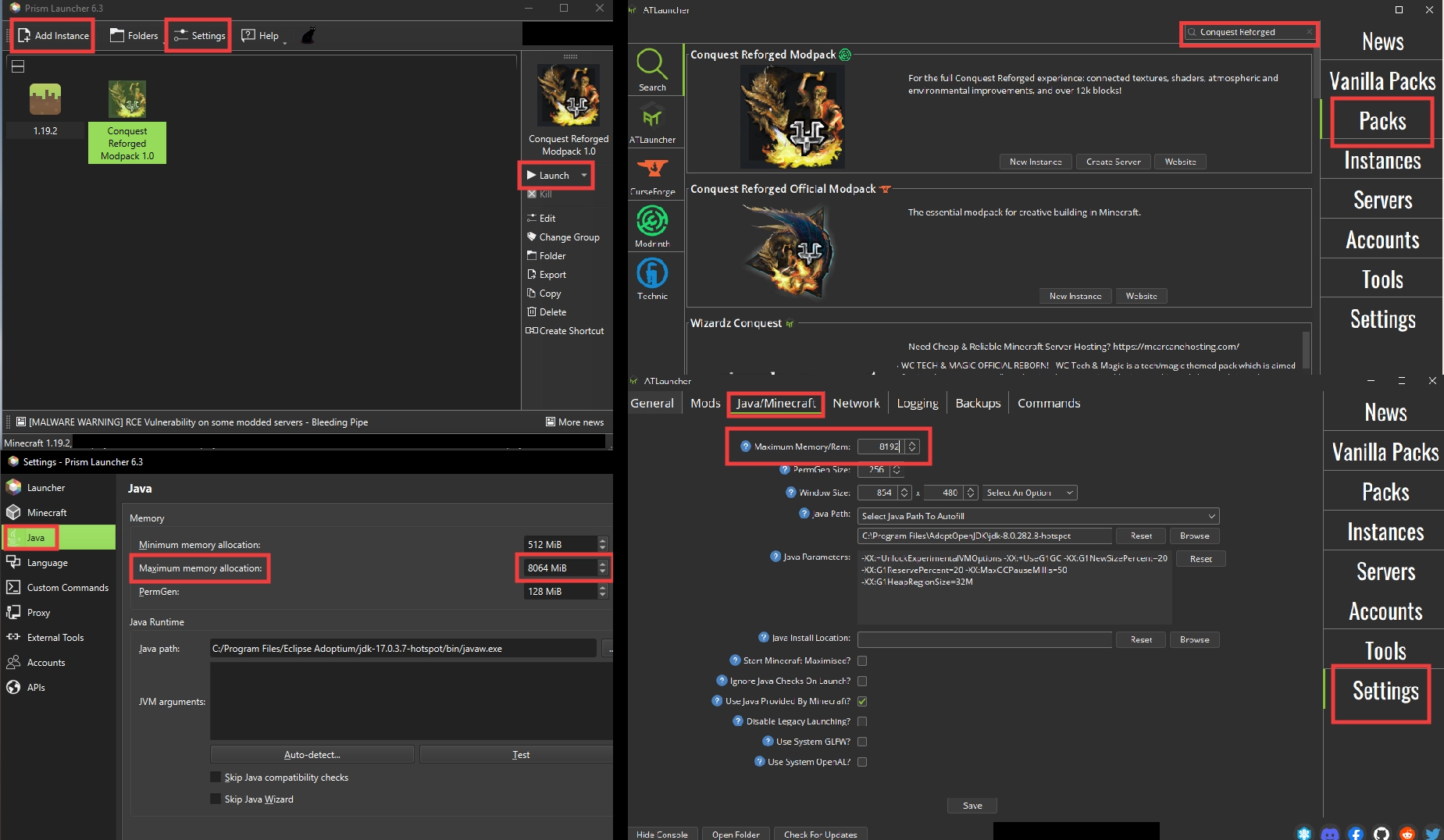Viewport: 1444px width, 840px height.
Task: Uncheck Use Java Provided By Minecraft
Action: (862, 701)
